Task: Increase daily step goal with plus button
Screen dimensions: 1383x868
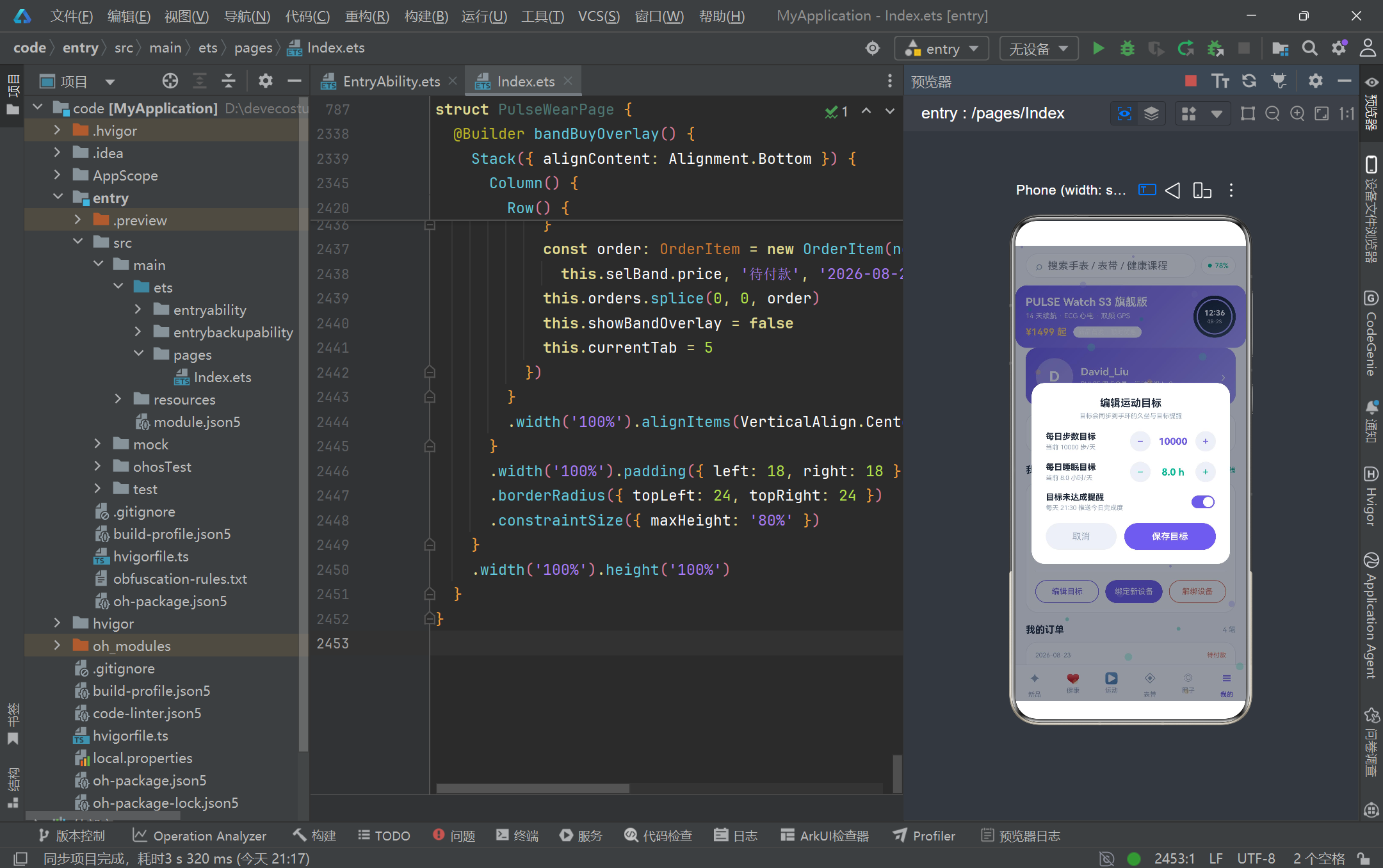Action: click(1205, 441)
